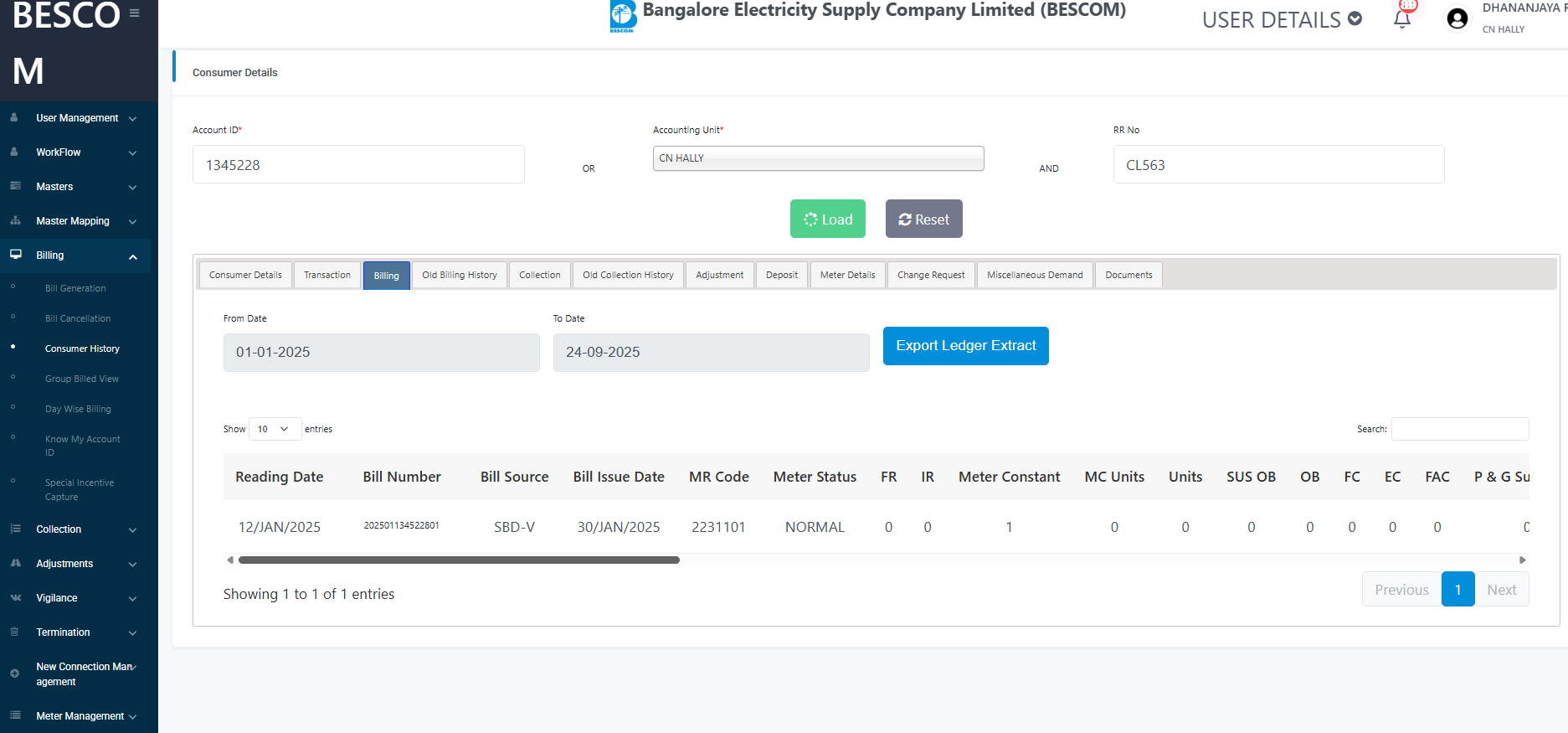Open the Old Billing History tab
Viewport: 1568px width, 733px height.
(x=460, y=275)
